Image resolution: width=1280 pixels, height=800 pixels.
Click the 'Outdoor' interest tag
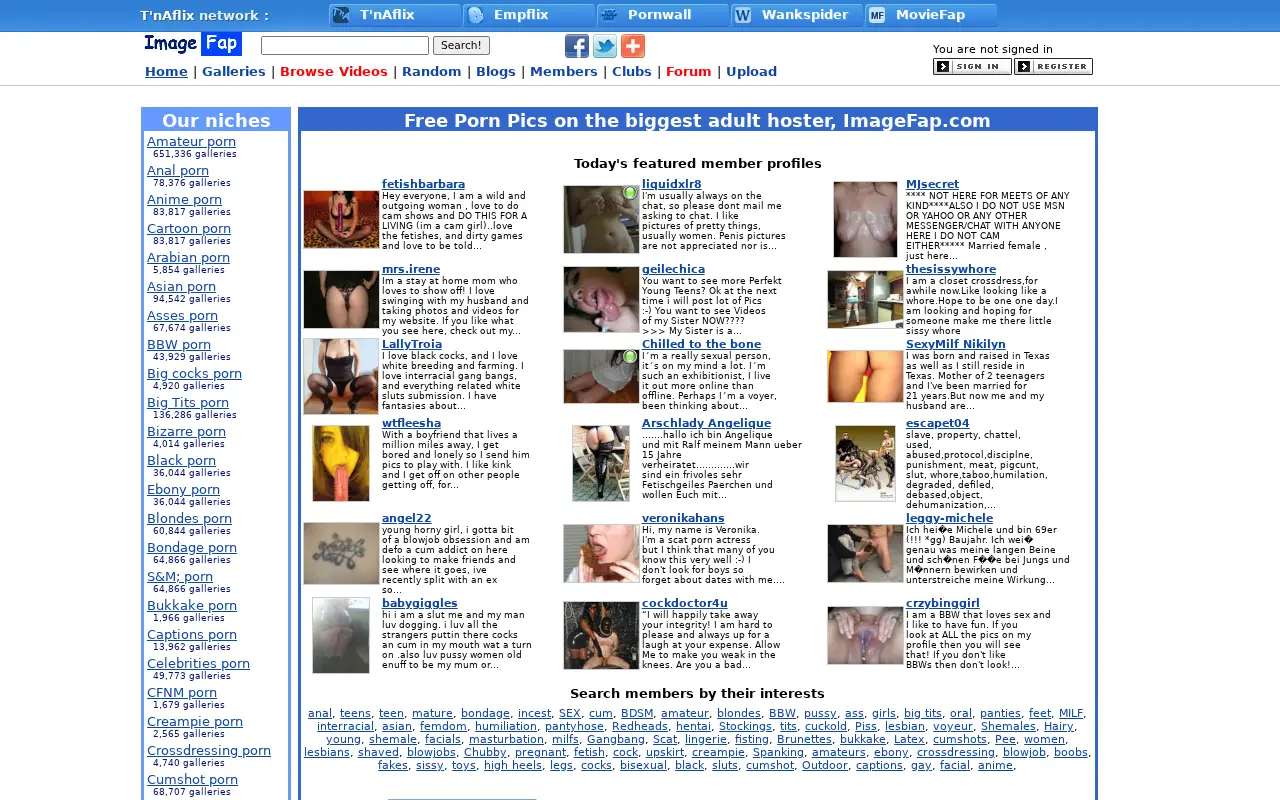click(x=825, y=766)
